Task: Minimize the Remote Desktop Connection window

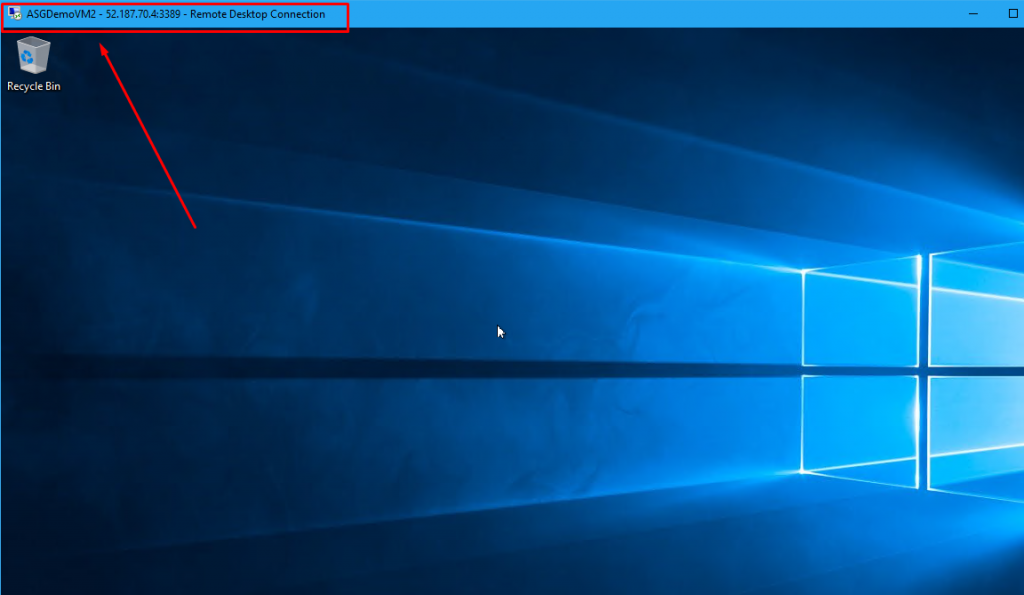Action: pyautogui.click(x=973, y=14)
